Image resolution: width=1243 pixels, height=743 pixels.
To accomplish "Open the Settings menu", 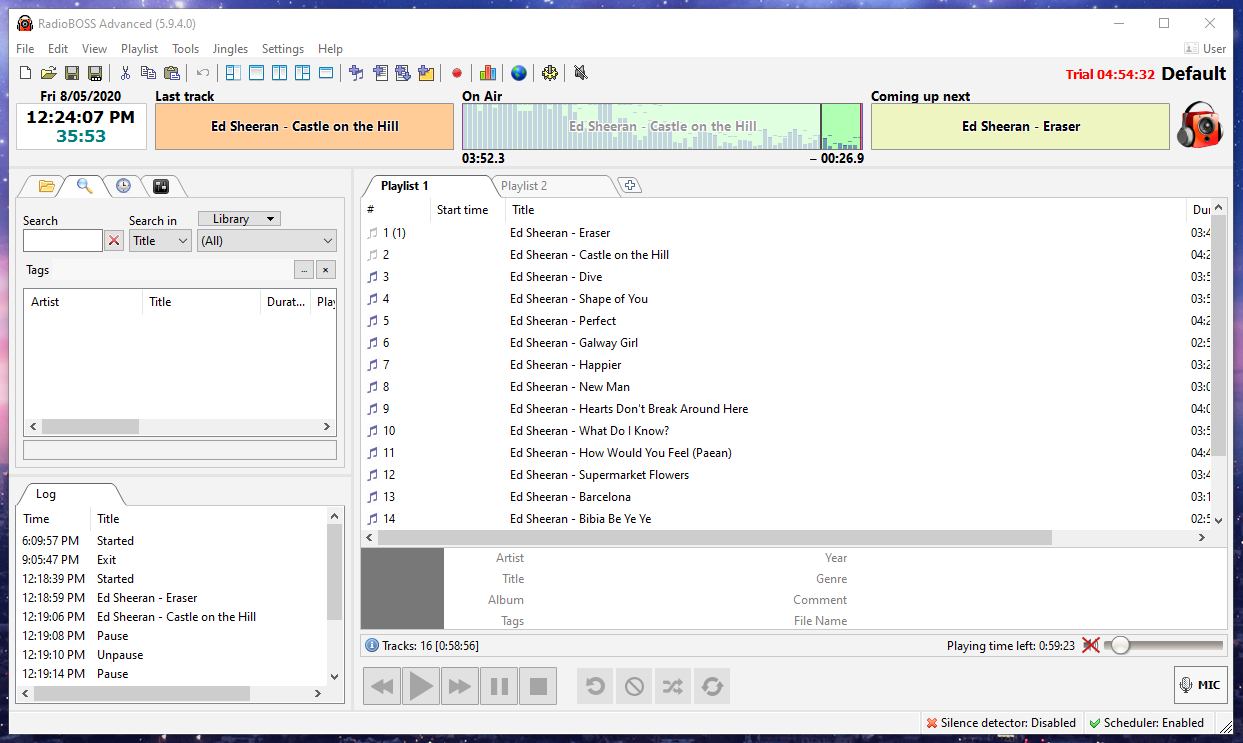I will (x=283, y=49).
